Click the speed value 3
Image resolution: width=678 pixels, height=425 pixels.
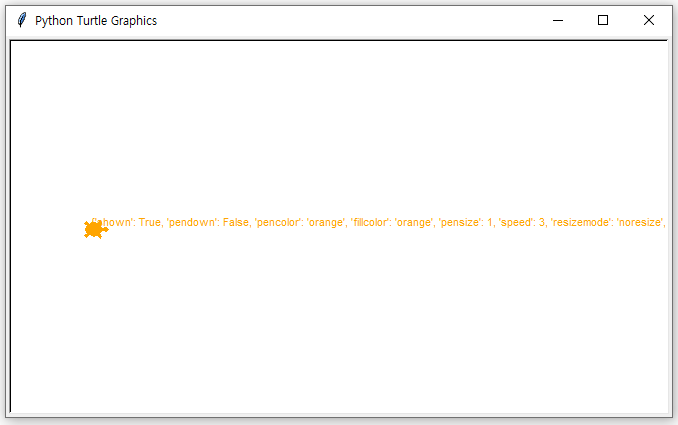click(x=542, y=222)
